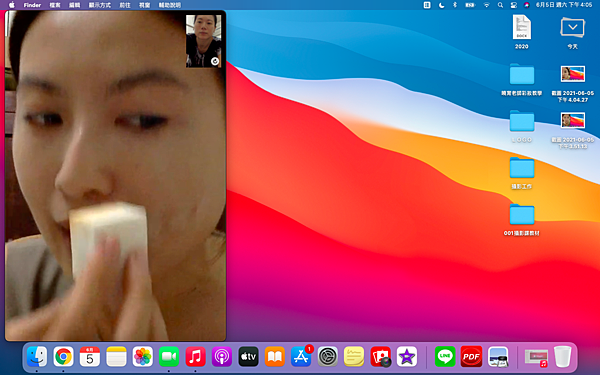Viewport: 600px width, 375px height.
Task: Open the LINE app in the Dock
Action: point(445,357)
